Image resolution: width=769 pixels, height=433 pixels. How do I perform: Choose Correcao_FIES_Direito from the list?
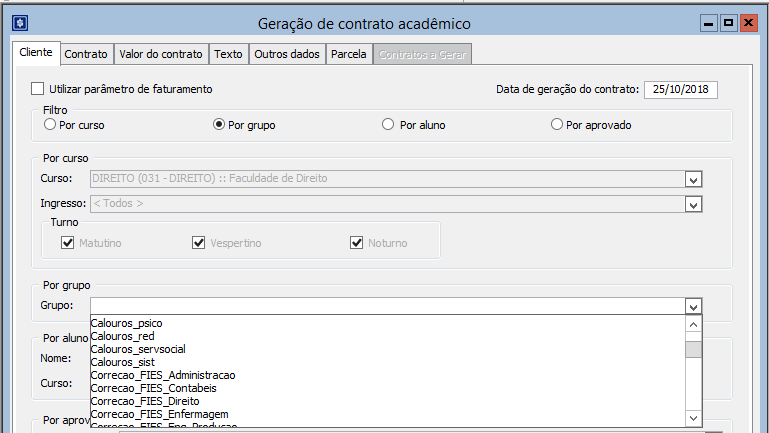pos(146,400)
